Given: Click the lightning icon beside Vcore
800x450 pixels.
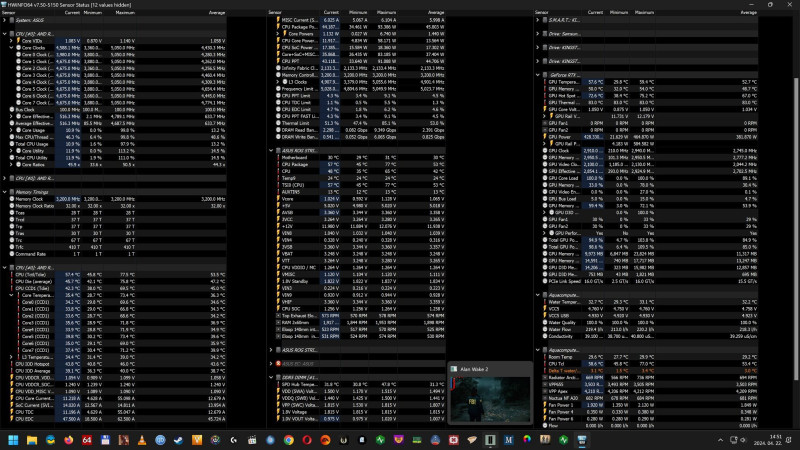Looking at the screenshot, I should click(278, 199).
